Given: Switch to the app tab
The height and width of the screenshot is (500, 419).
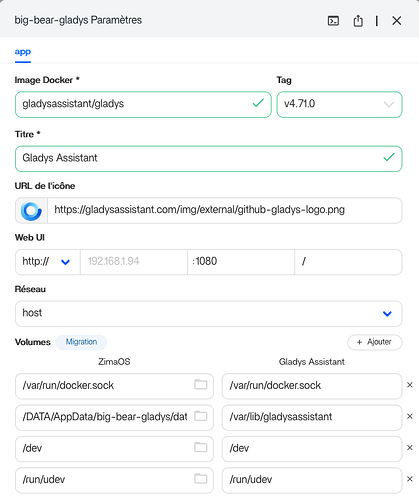Looking at the screenshot, I should [x=23, y=52].
